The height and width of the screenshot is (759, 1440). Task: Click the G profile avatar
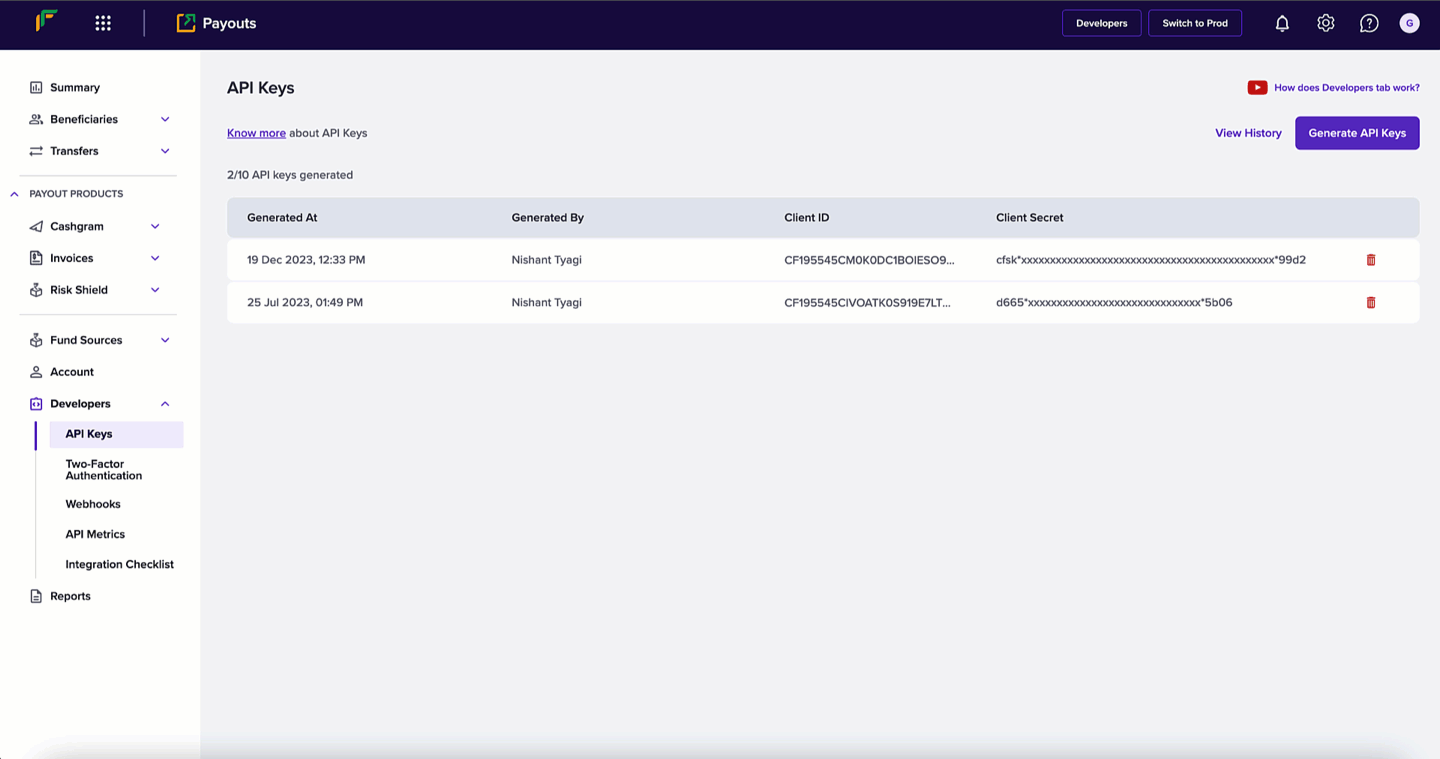click(x=1409, y=22)
